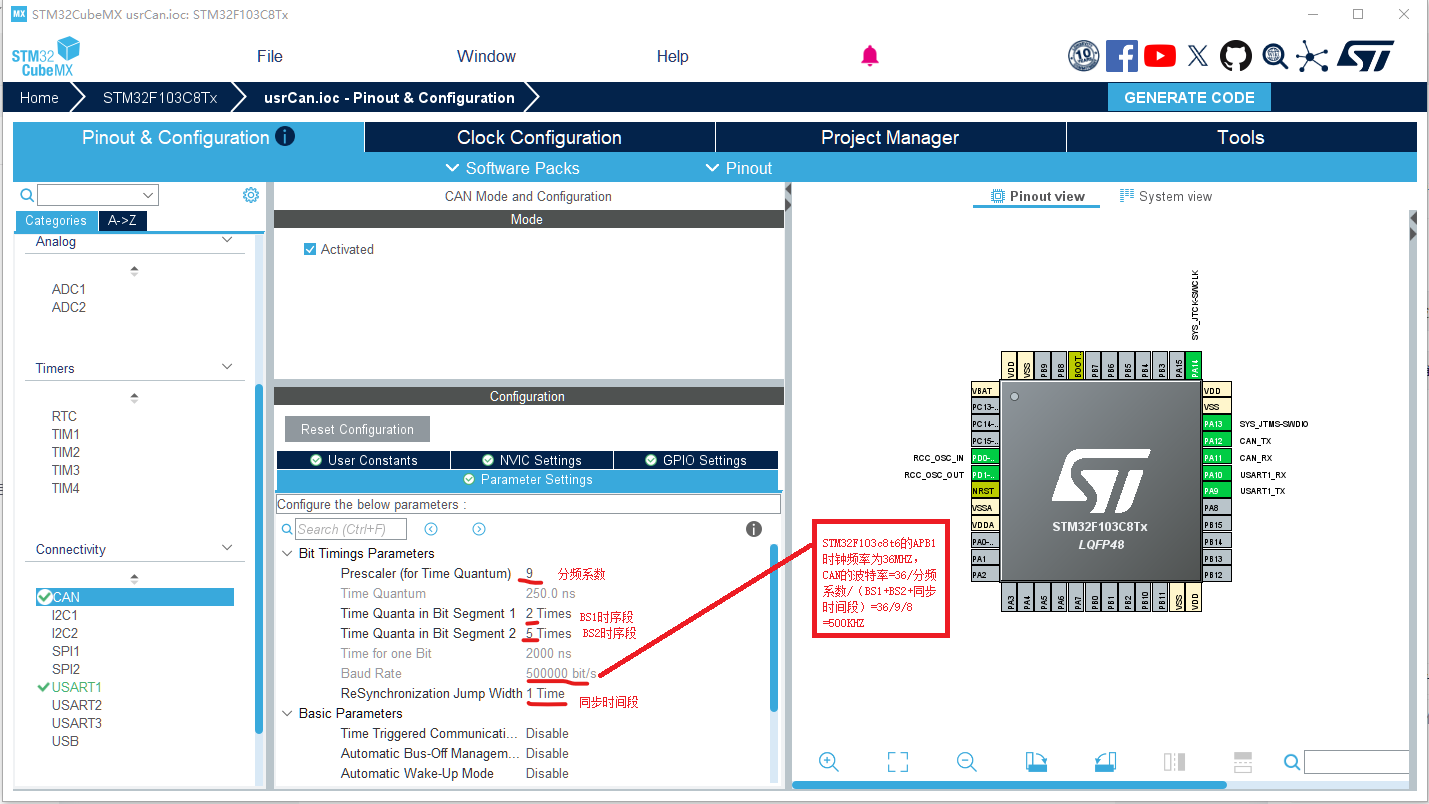Click the parameter Search (Ctrl+F) field

tap(351, 529)
